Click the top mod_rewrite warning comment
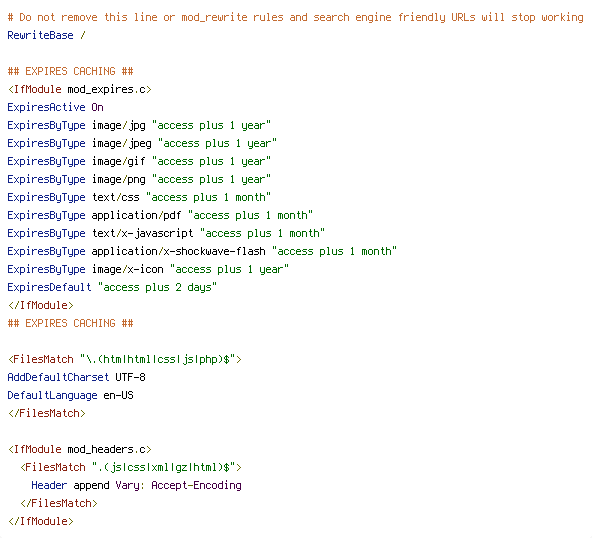The image size is (592, 538). click(296, 17)
